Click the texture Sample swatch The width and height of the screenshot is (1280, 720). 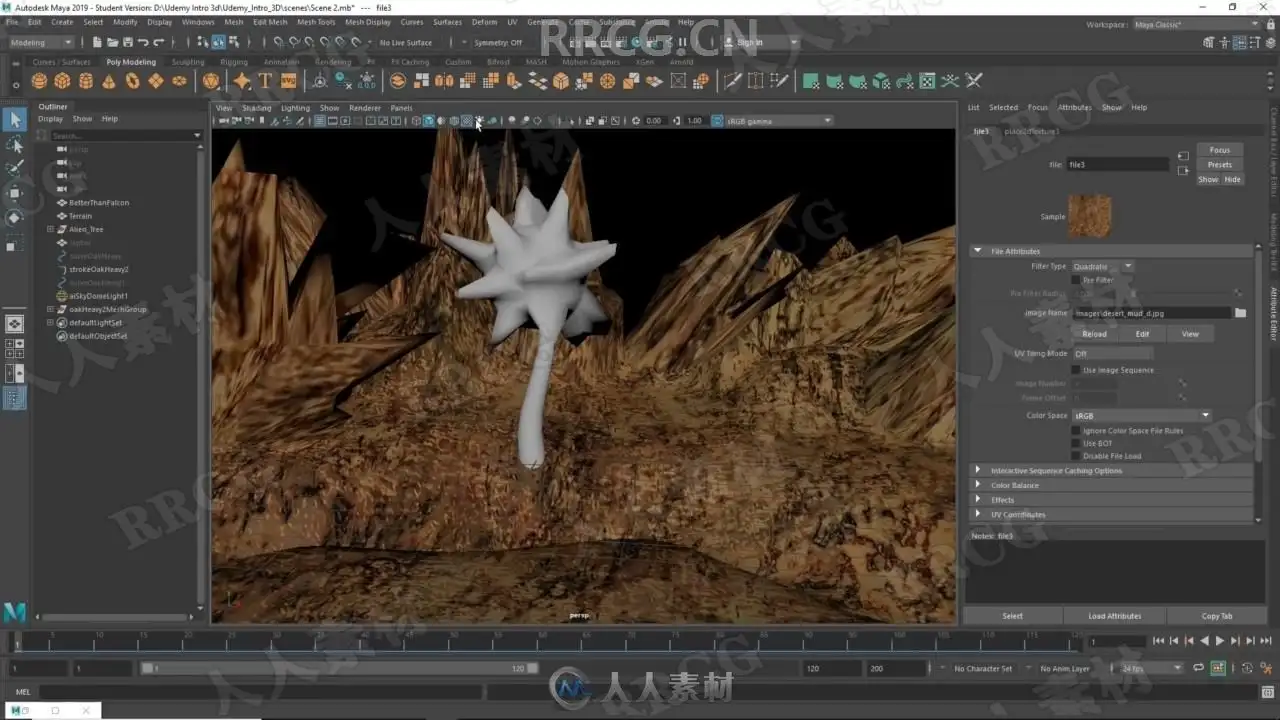(1089, 216)
